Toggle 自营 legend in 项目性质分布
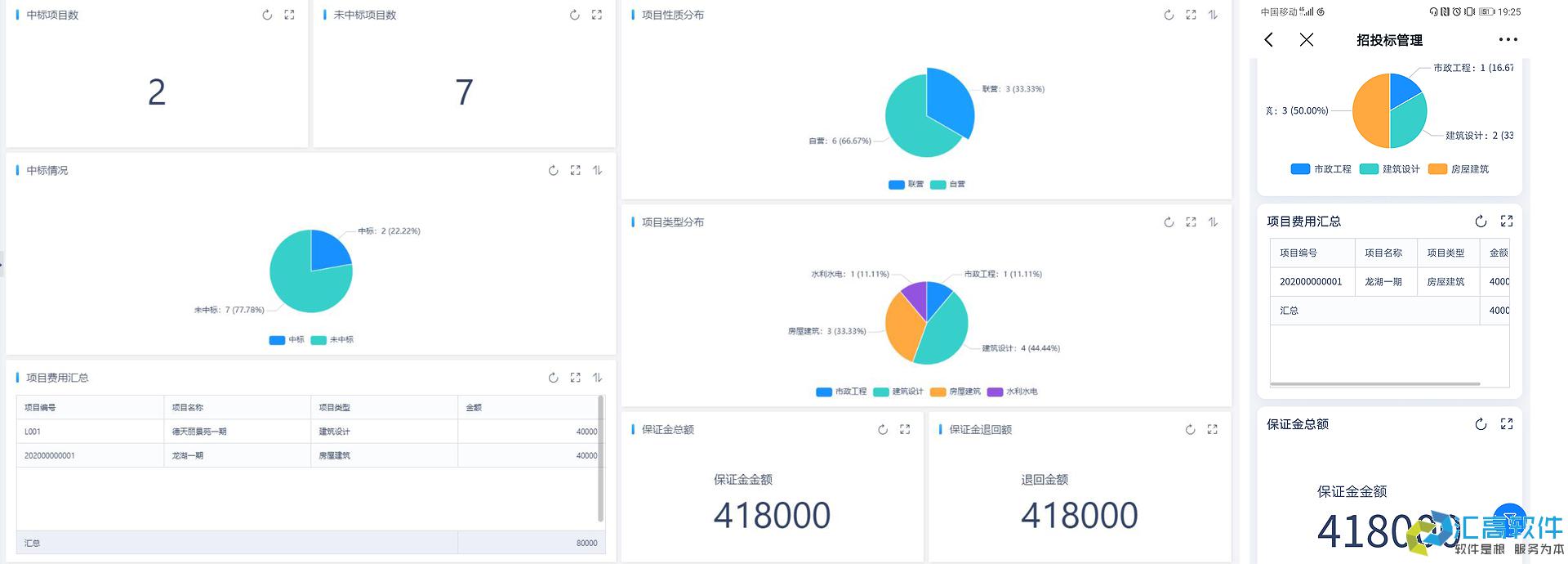This screenshot has height=564, width=1568. click(x=947, y=184)
